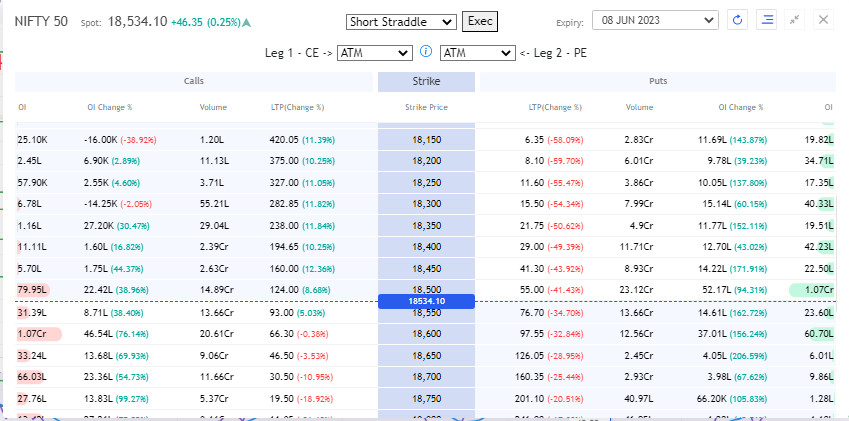This screenshot has height=421, width=849.
Task: Click the NIFTY 50 symbol title
Action: (x=41, y=22)
